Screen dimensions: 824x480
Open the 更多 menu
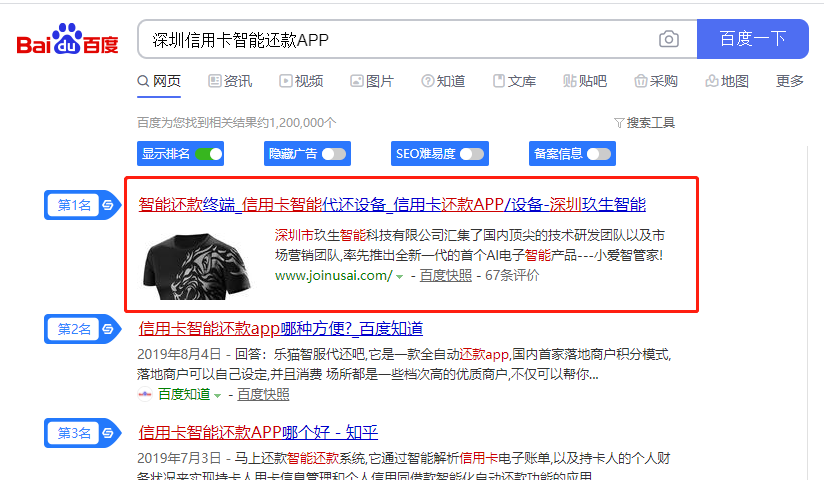790,81
